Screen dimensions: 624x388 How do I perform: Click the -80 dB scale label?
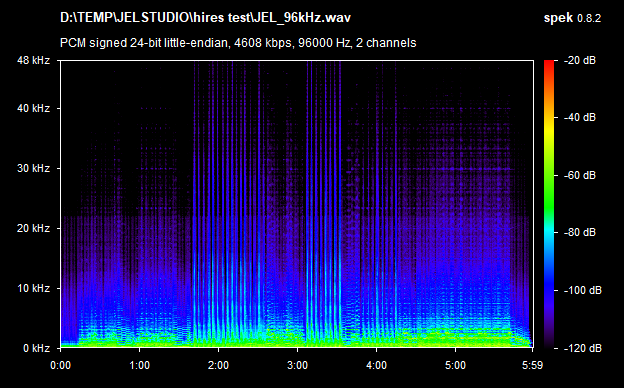[x=580, y=232]
